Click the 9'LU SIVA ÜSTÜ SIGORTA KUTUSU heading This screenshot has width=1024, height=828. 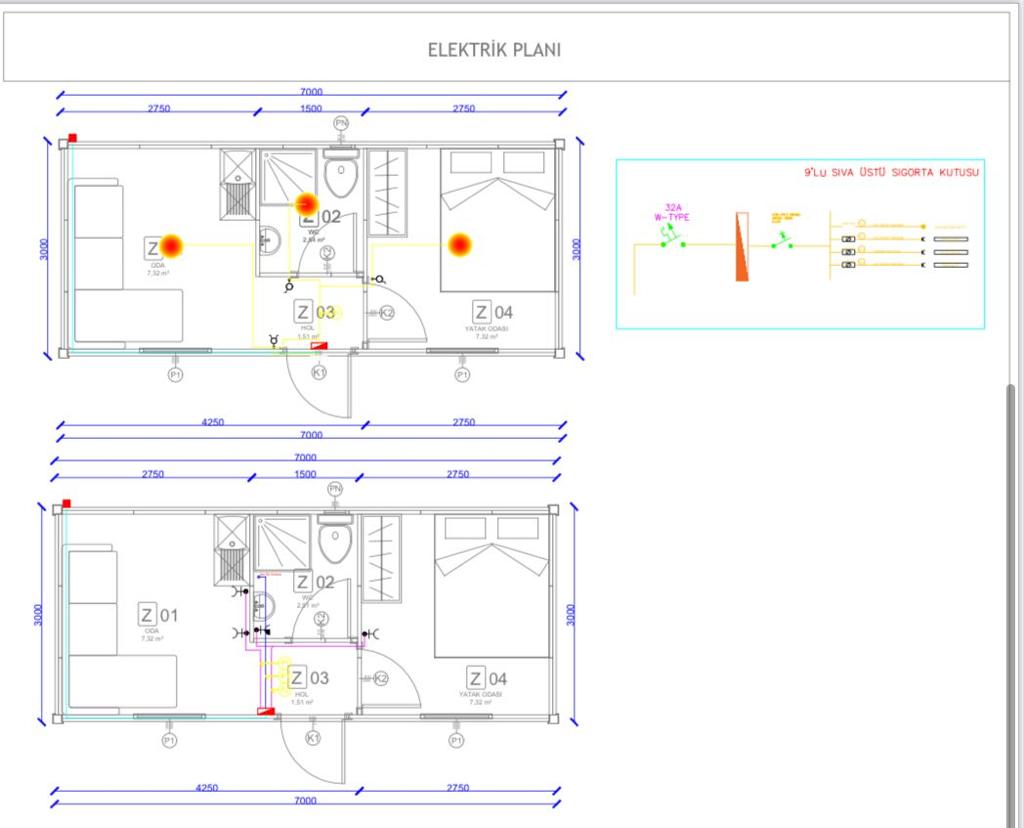891,172
